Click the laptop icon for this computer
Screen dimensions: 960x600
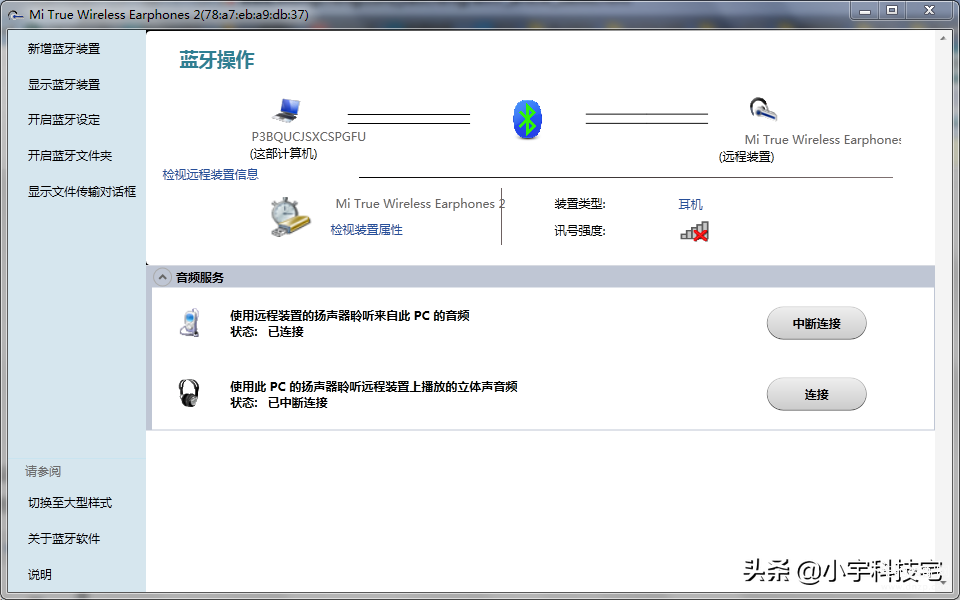point(286,110)
